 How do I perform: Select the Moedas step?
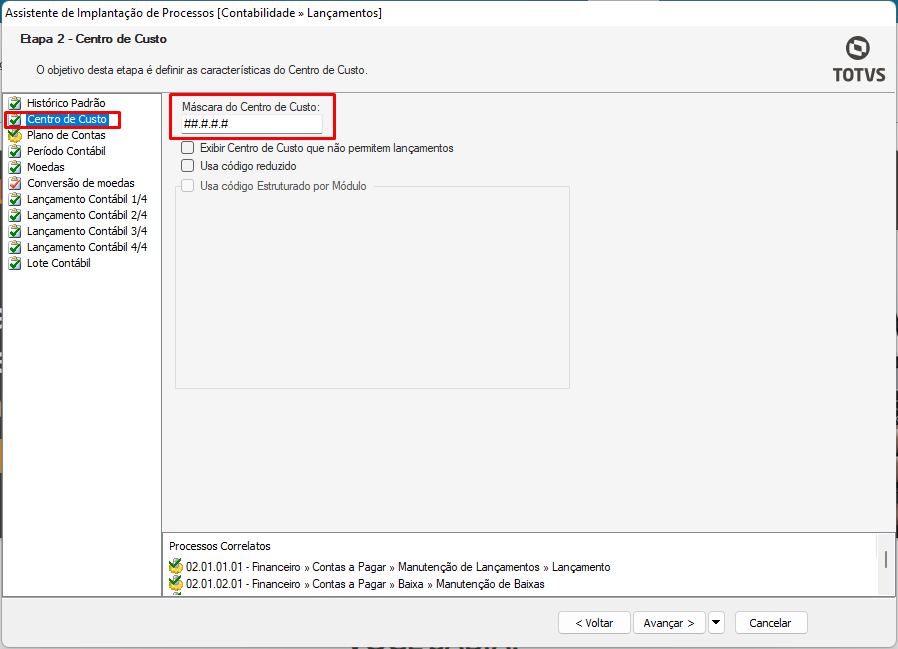[x=46, y=167]
